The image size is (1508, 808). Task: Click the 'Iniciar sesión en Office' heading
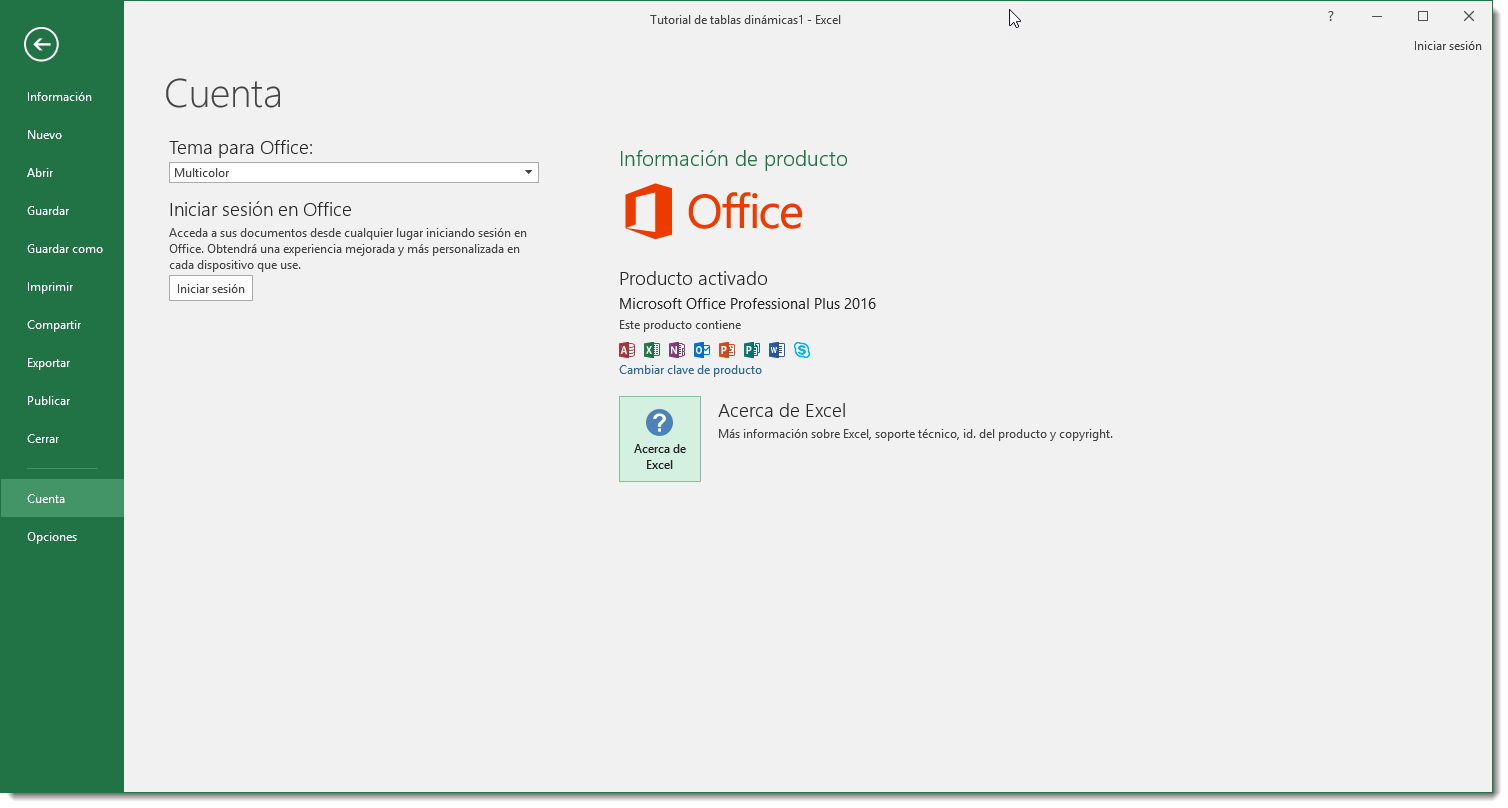(x=260, y=210)
